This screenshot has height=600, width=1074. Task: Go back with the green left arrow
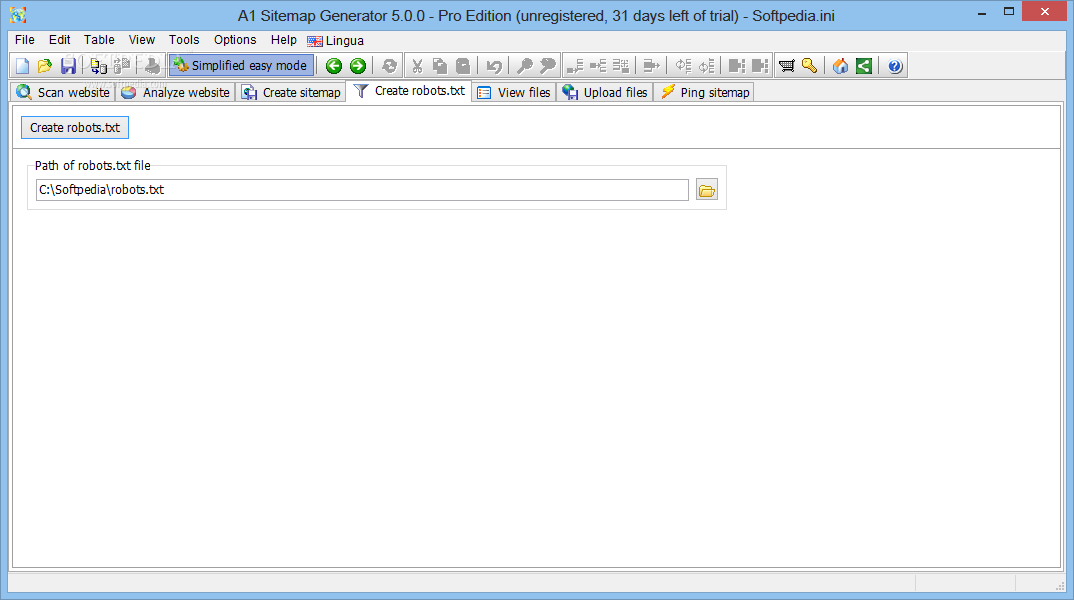point(334,66)
